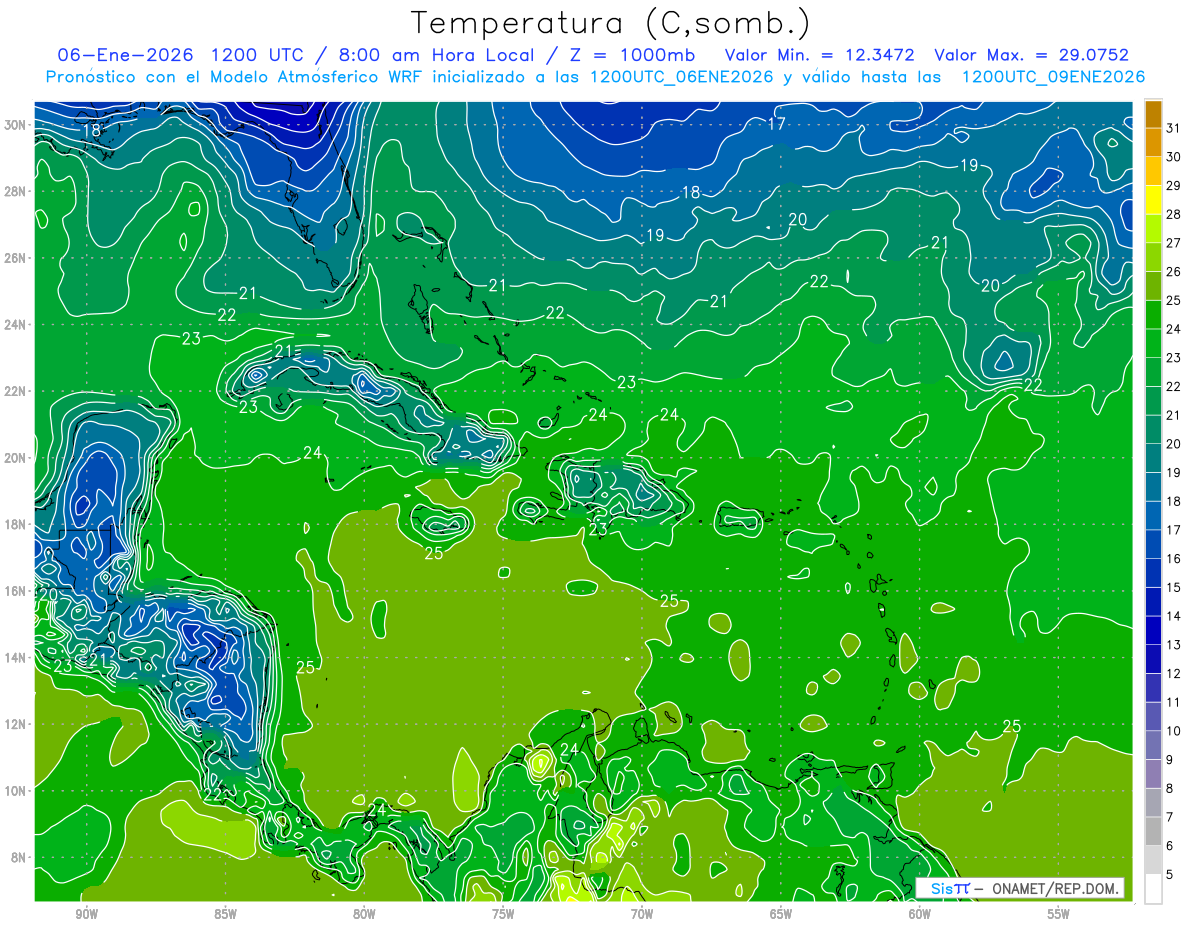Click "Modelo Atmosferico WRF" in subtitle
Image resolution: width=1200 pixels, height=927 pixels.
(x=325, y=77)
